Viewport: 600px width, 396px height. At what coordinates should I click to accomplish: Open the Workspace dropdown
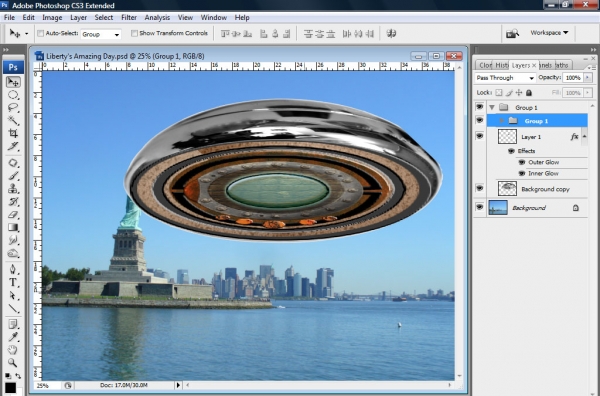click(549, 33)
